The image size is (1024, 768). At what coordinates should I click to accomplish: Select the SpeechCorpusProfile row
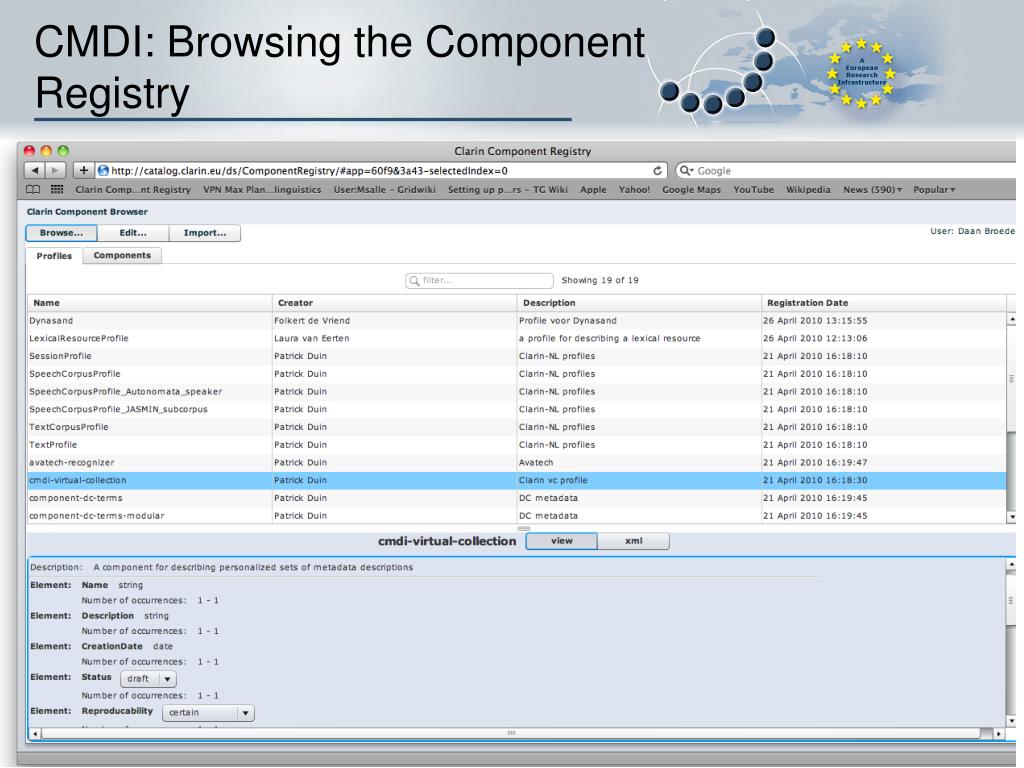(x=516, y=374)
